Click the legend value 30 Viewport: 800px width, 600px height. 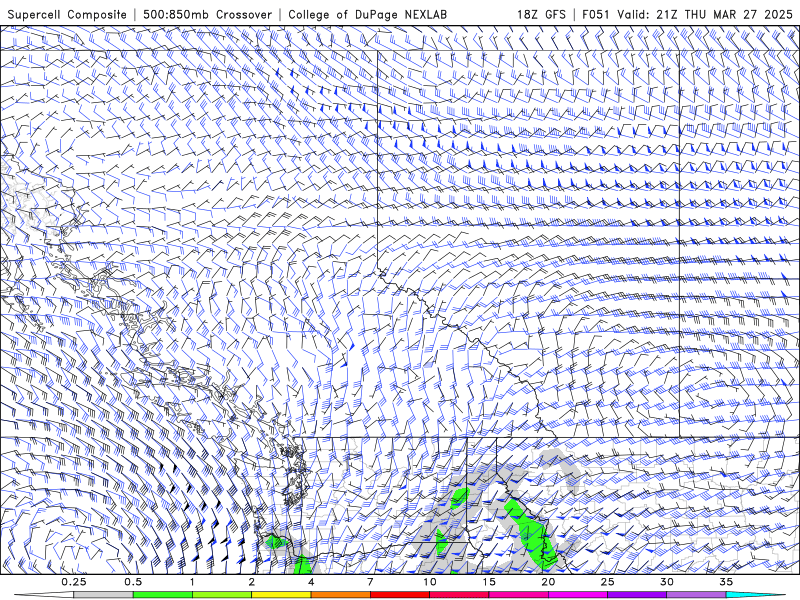coord(667,582)
